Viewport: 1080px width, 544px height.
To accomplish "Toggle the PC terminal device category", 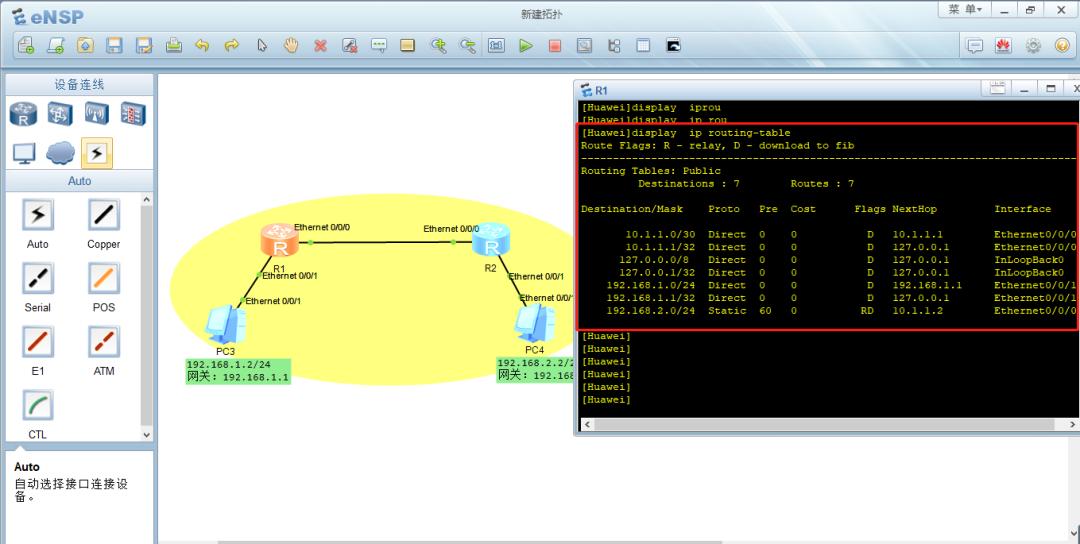I will [24, 153].
